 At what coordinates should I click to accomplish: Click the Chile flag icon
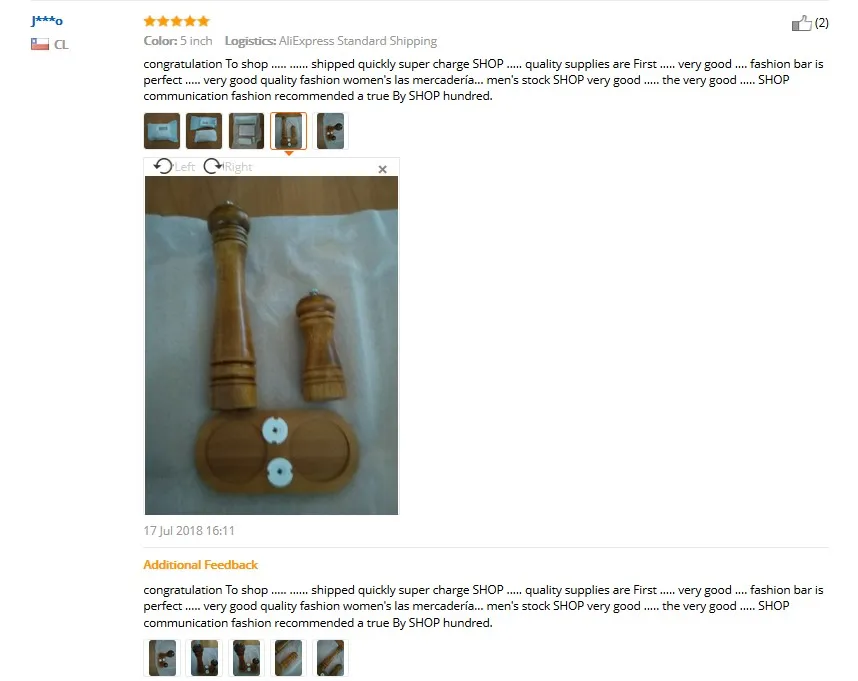click(x=40, y=44)
